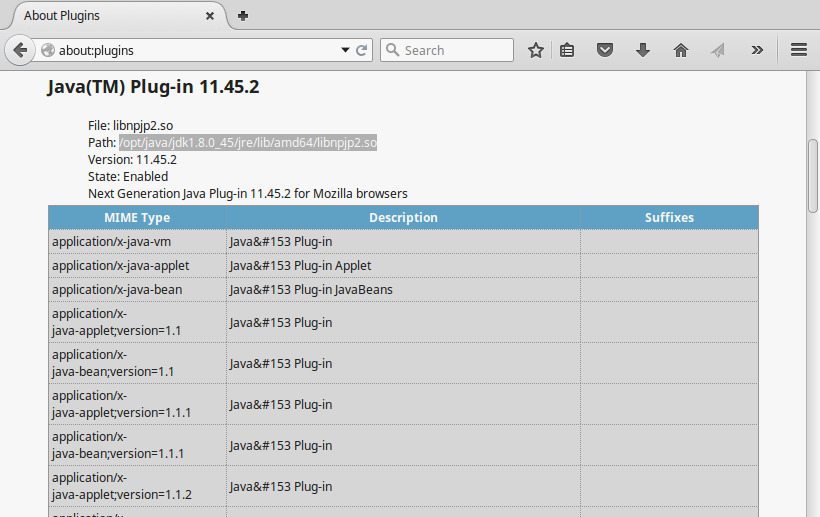Click the MIME Type column header
The image size is (820, 517).
pos(137,217)
